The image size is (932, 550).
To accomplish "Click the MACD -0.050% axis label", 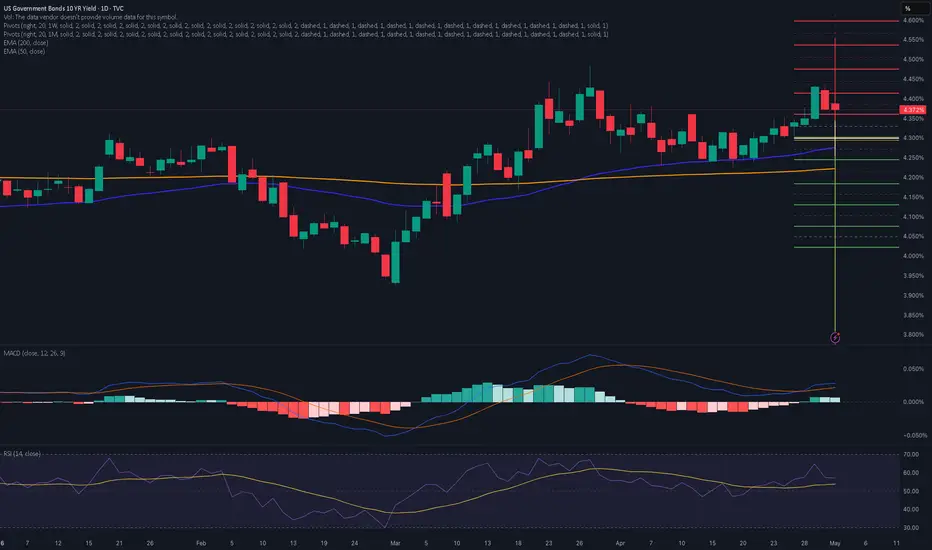I will point(914,435).
